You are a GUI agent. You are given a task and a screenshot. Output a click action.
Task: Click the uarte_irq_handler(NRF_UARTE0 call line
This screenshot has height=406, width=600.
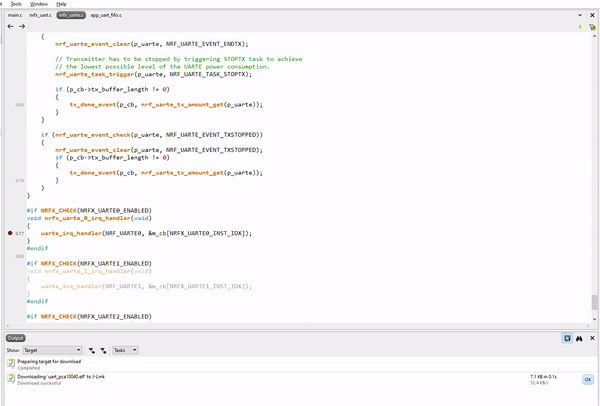point(146,233)
